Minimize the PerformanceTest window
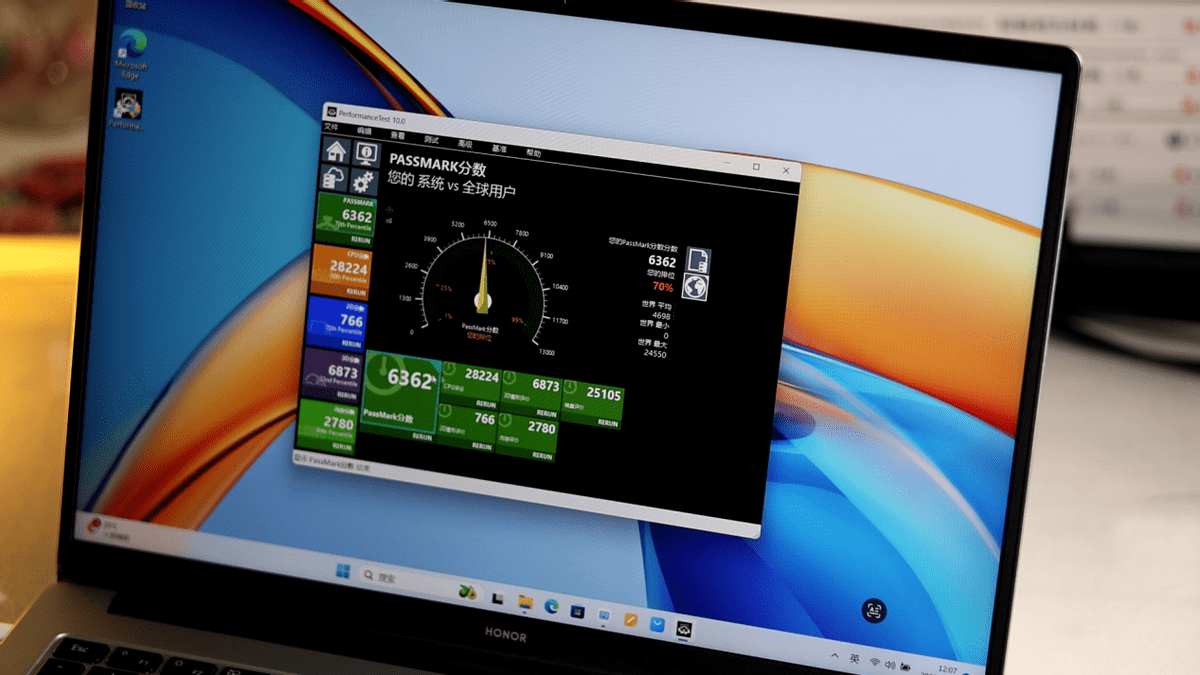This screenshot has width=1200, height=675. tap(726, 163)
